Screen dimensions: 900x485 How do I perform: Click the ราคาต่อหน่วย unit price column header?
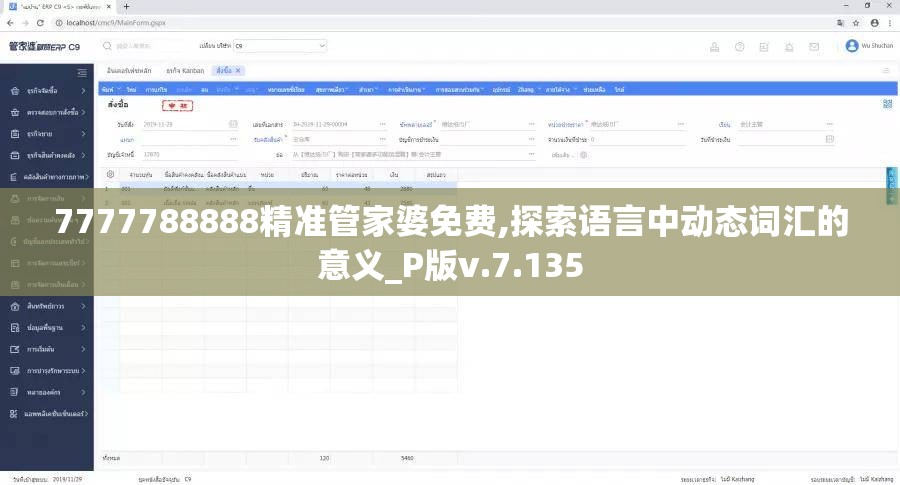coord(351,174)
